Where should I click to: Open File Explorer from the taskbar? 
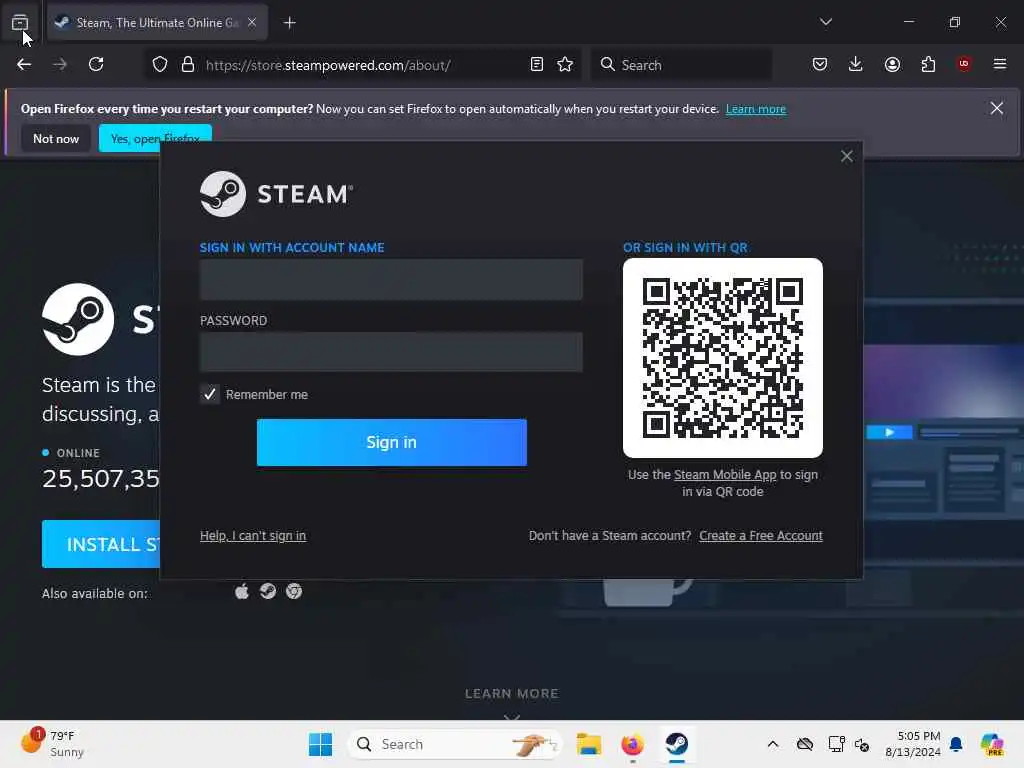pos(588,744)
